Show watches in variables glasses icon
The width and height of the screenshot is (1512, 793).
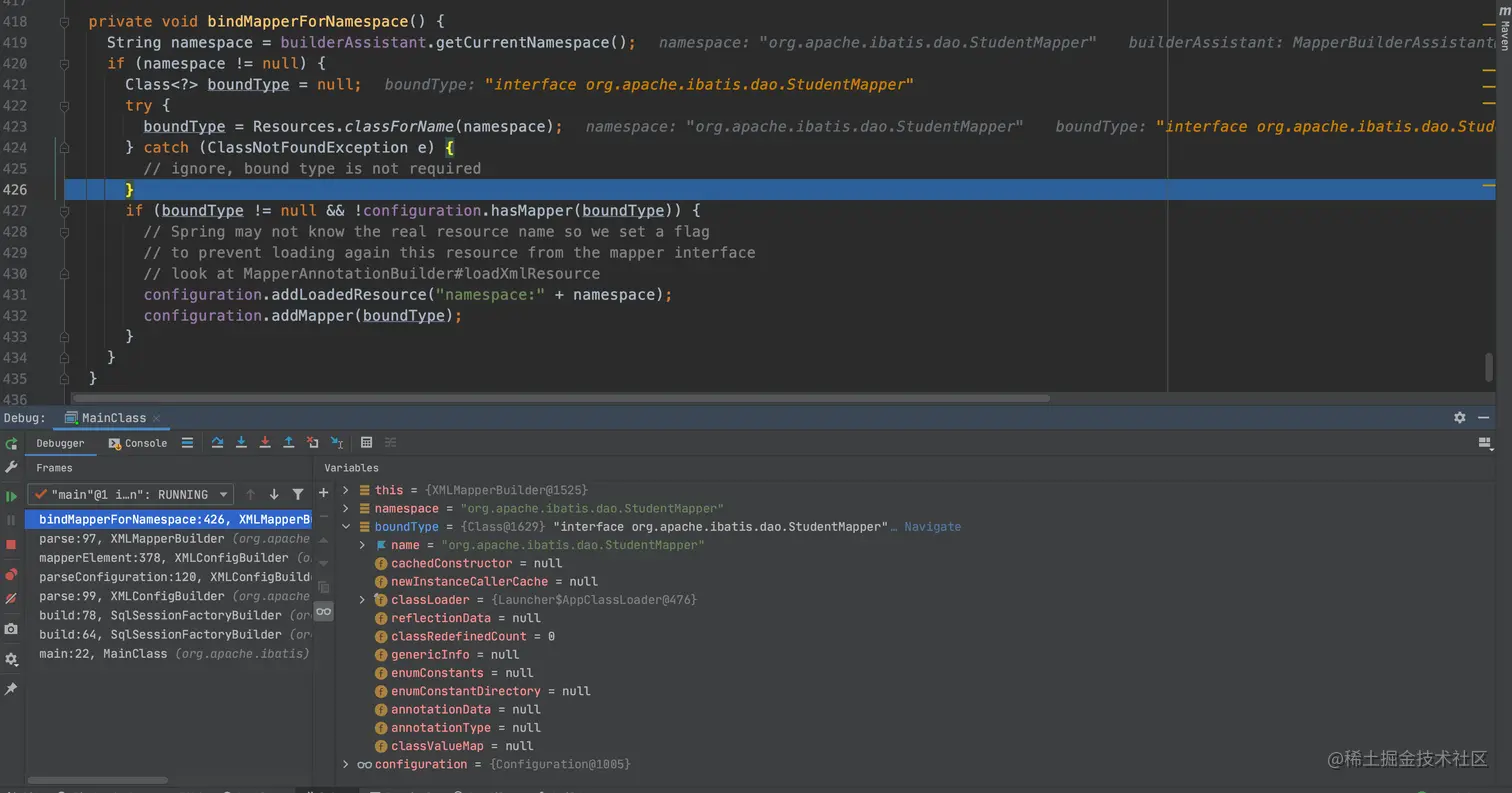[323, 611]
